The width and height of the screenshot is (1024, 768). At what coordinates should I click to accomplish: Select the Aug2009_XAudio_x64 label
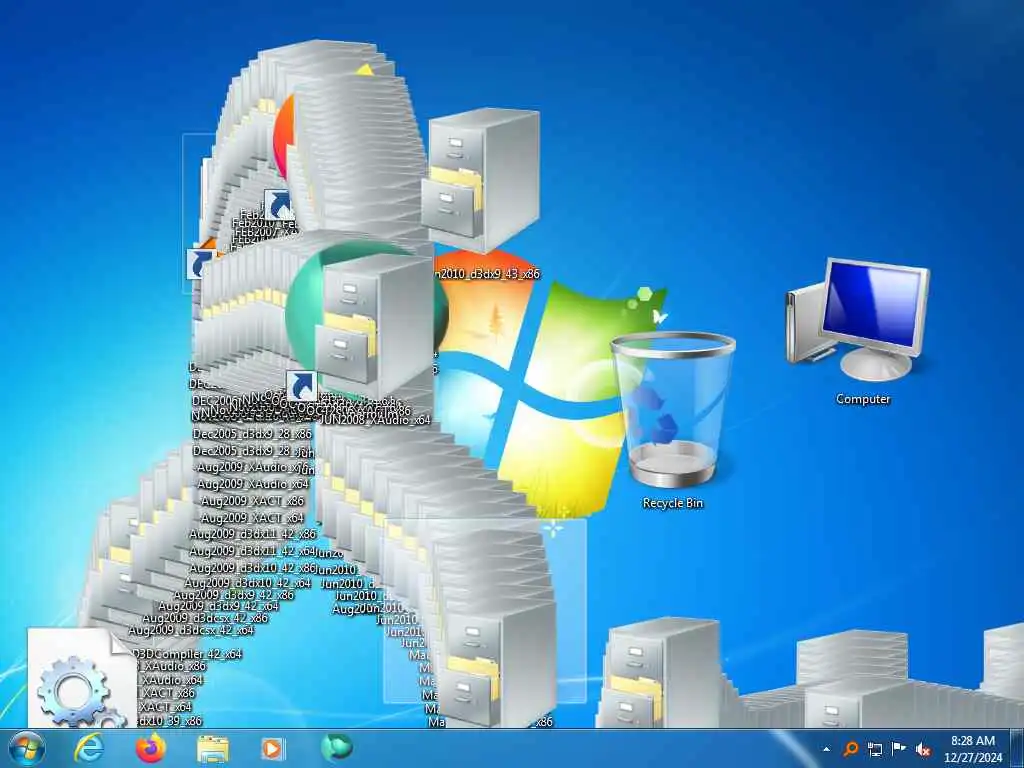point(253,484)
